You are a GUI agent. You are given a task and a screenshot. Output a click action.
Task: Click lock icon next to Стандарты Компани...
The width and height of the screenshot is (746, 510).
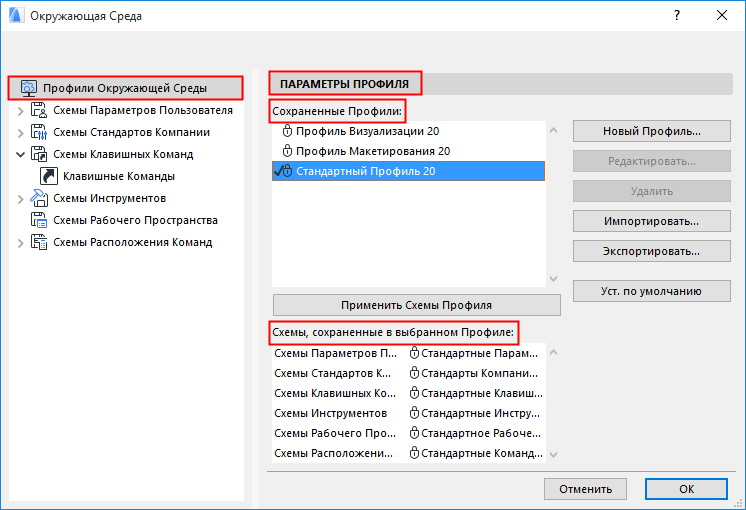[x=414, y=373]
